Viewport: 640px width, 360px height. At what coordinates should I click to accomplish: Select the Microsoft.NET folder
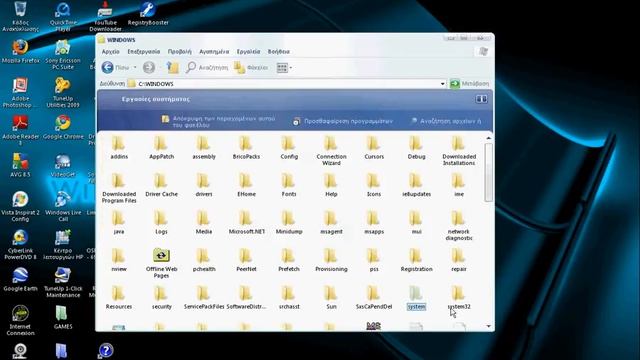[246, 223]
